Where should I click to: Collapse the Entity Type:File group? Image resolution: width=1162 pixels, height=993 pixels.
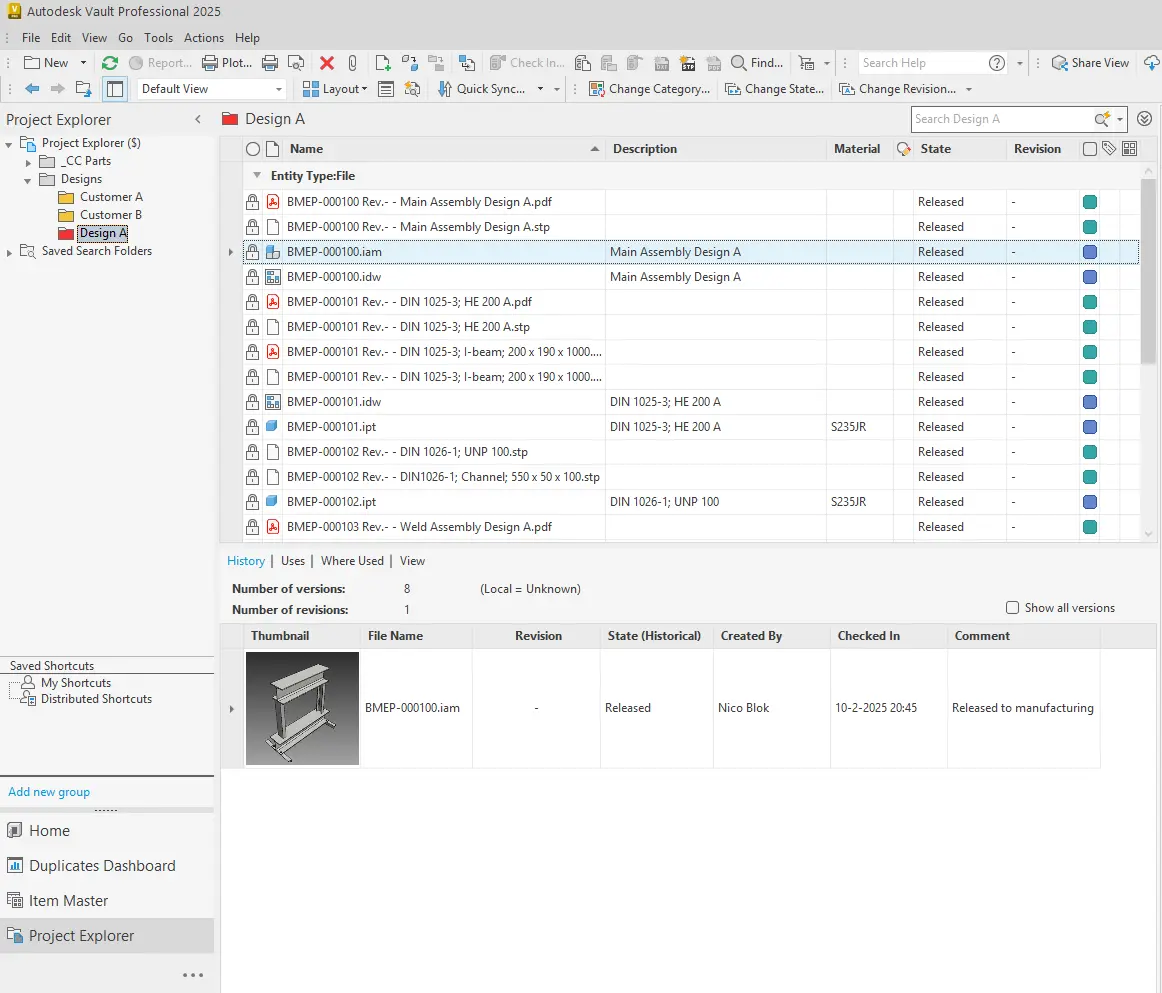coord(257,176)
